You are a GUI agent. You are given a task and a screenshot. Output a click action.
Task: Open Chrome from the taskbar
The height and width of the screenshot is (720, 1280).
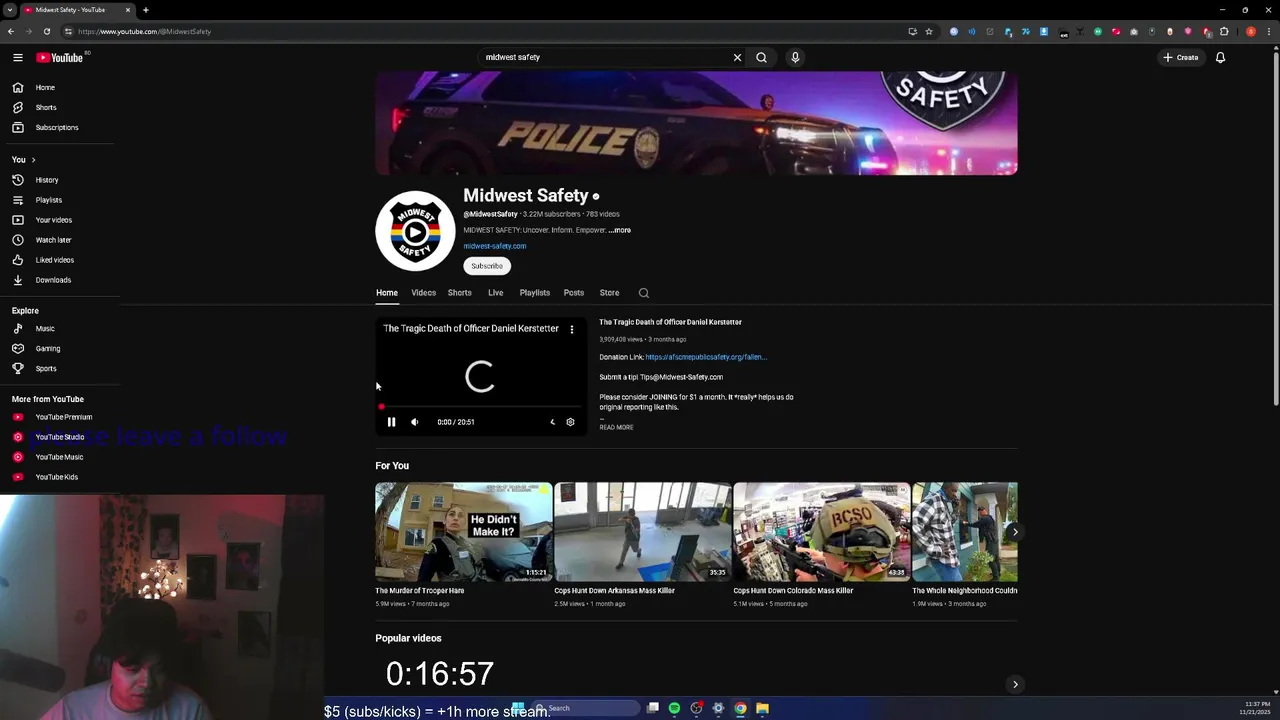[740, 708]
